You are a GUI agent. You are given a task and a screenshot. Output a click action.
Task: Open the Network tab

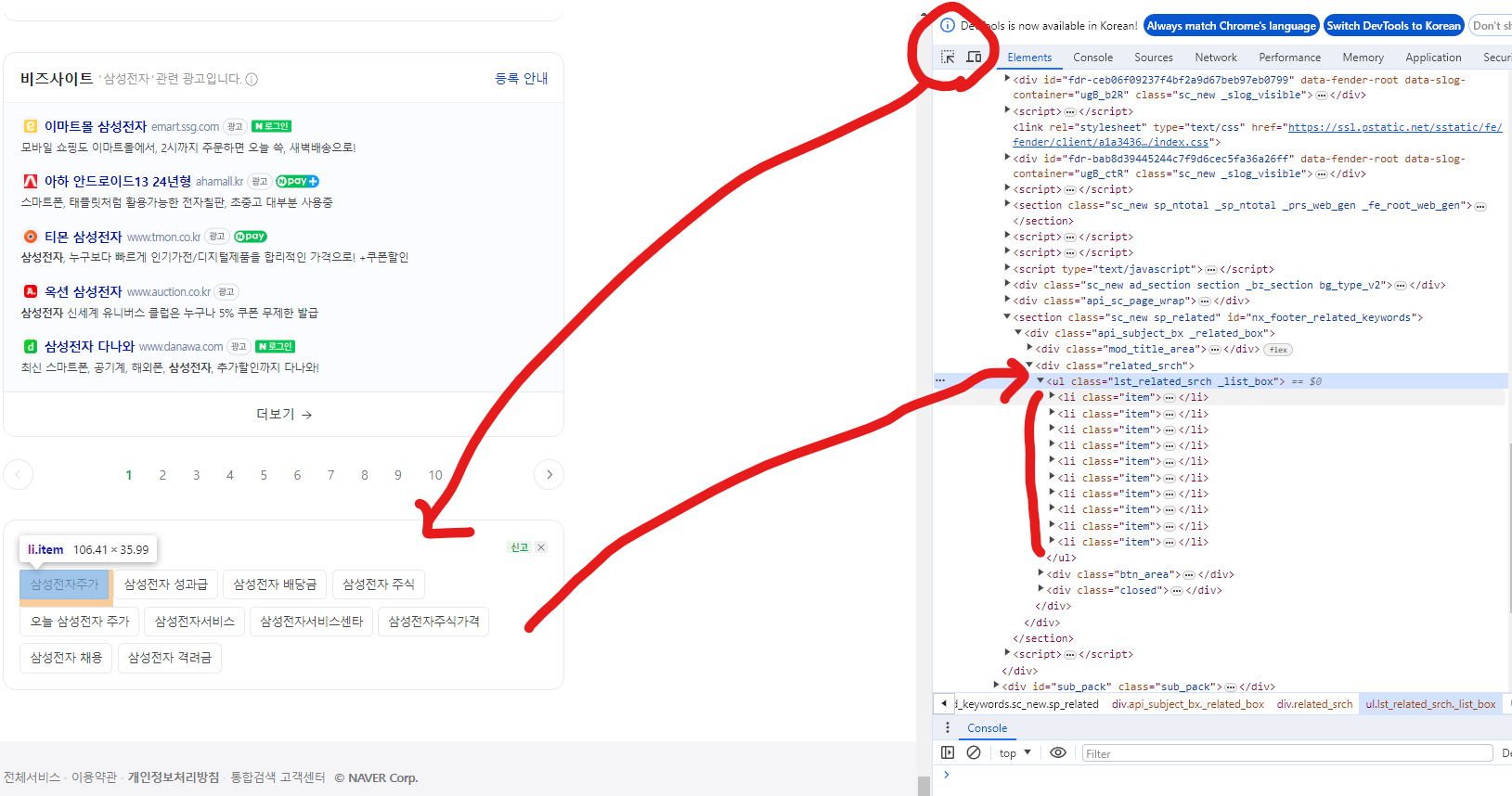[x=1216, y=58]
